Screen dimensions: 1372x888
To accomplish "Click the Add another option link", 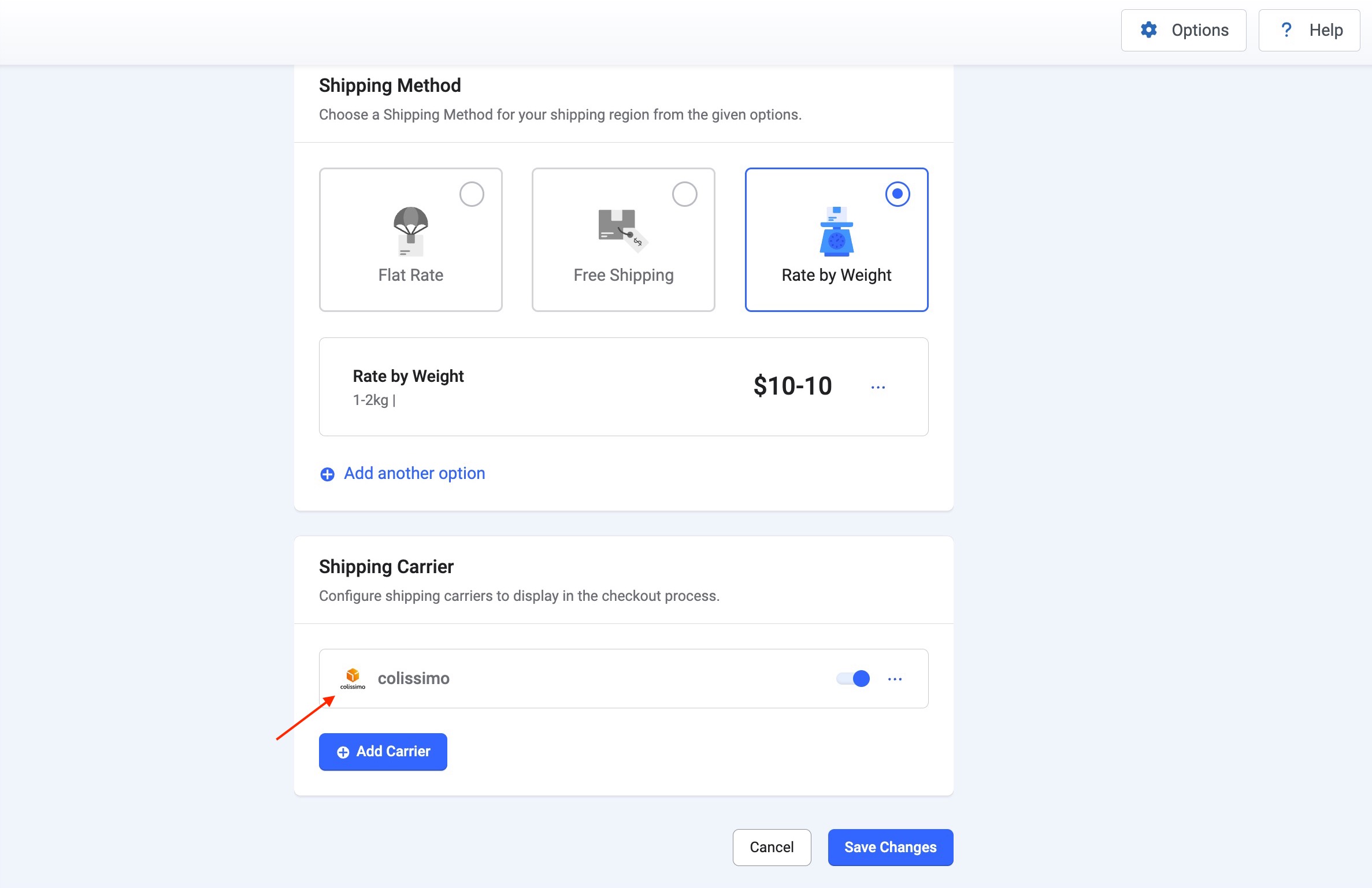I will [x=414, y=473].
